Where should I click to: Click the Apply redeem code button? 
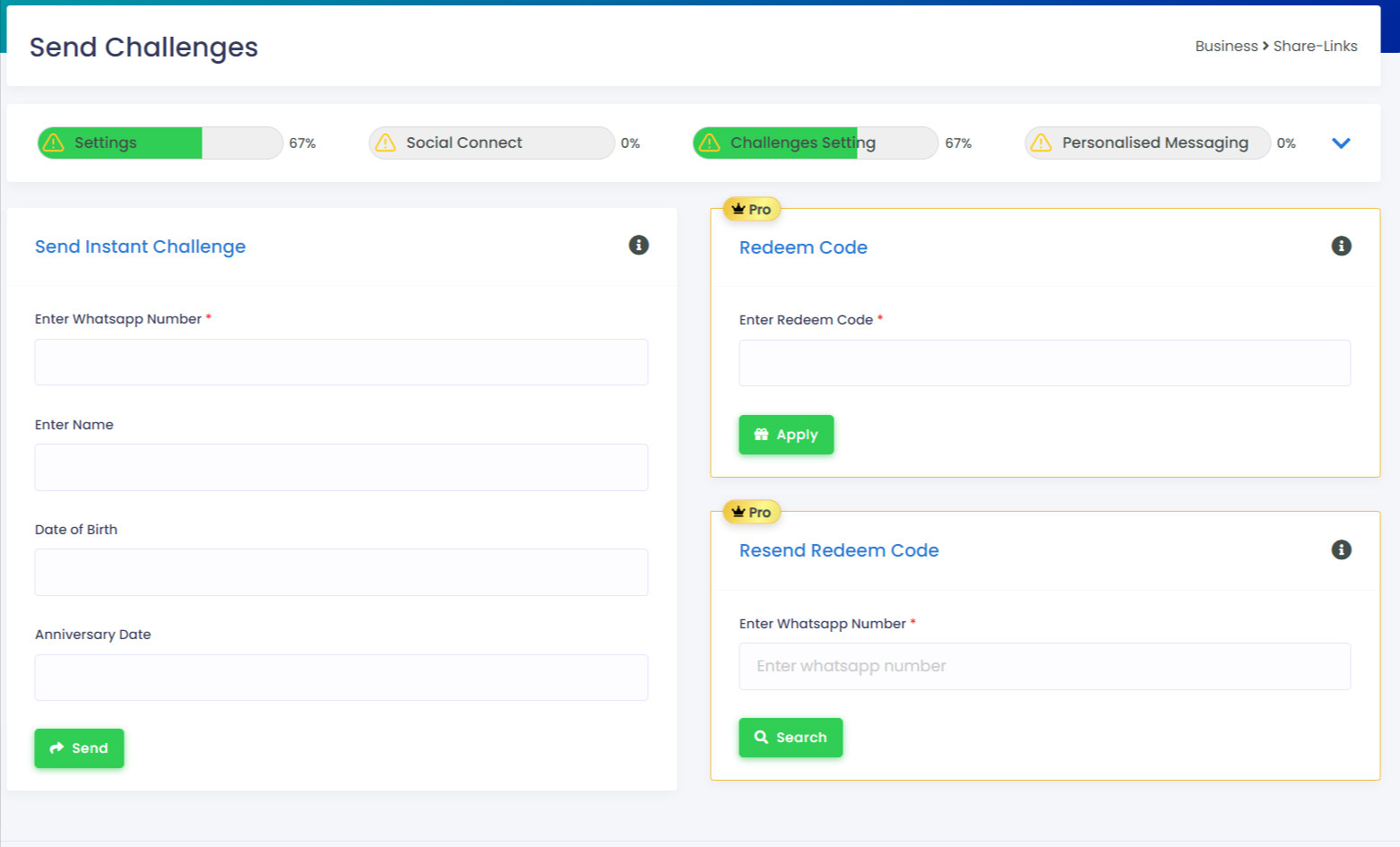(786, 435)
